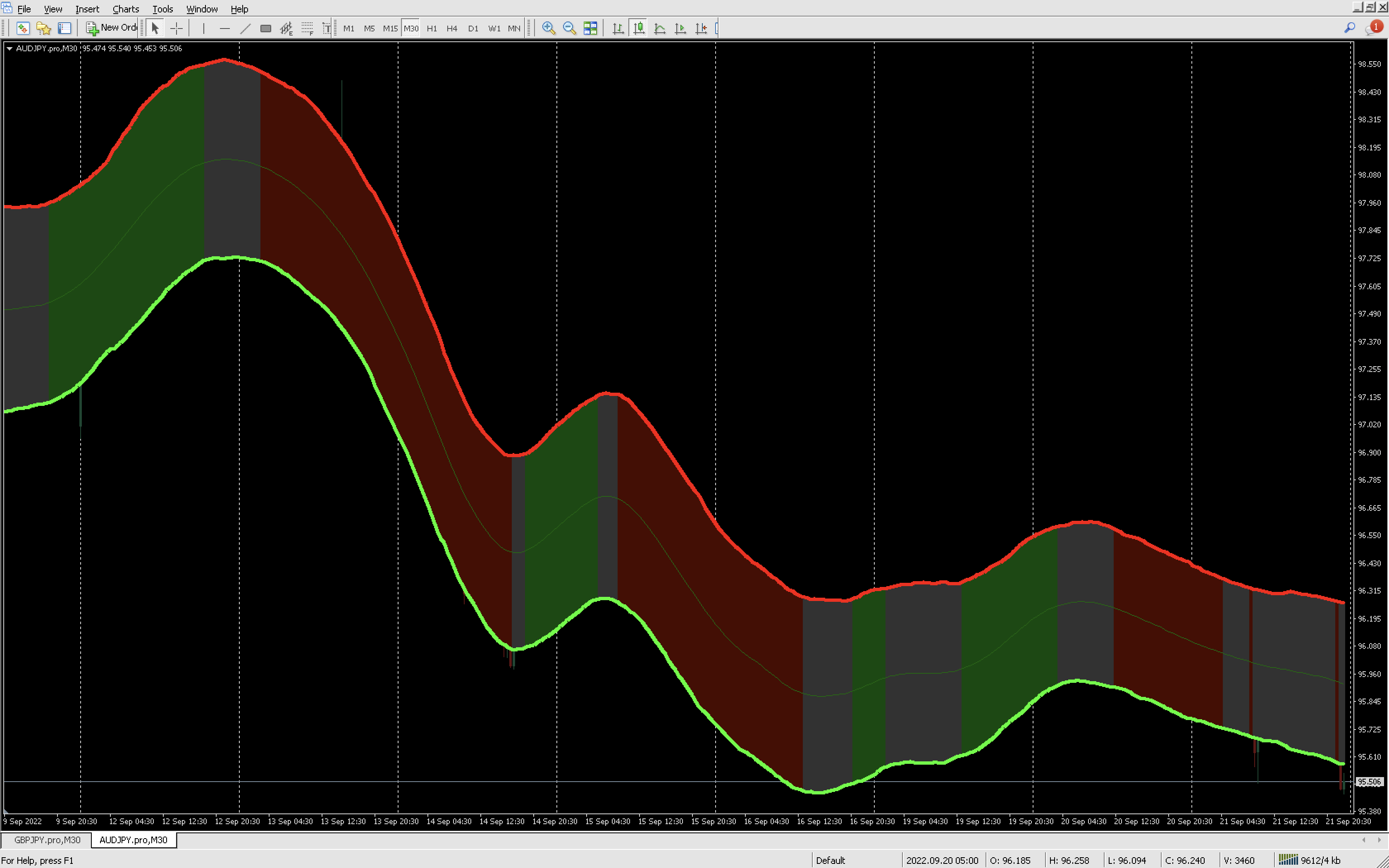This screenshot has width=1389, height=868.
Task: Click the New Order button
Action: [112, 28]
